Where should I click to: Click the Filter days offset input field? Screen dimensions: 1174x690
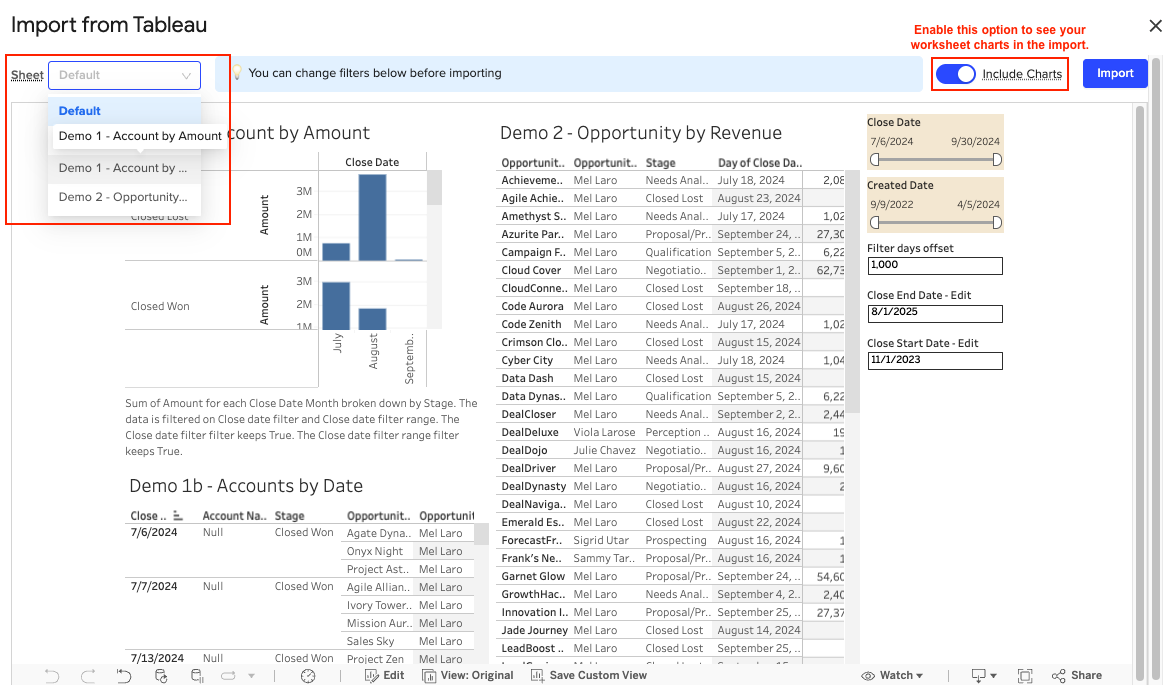point(934,266)
